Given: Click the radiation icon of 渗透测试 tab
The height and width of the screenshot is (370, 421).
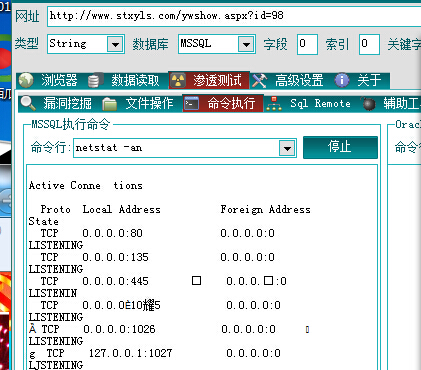Looking at the screenshot, I should (x=178, y=80).
